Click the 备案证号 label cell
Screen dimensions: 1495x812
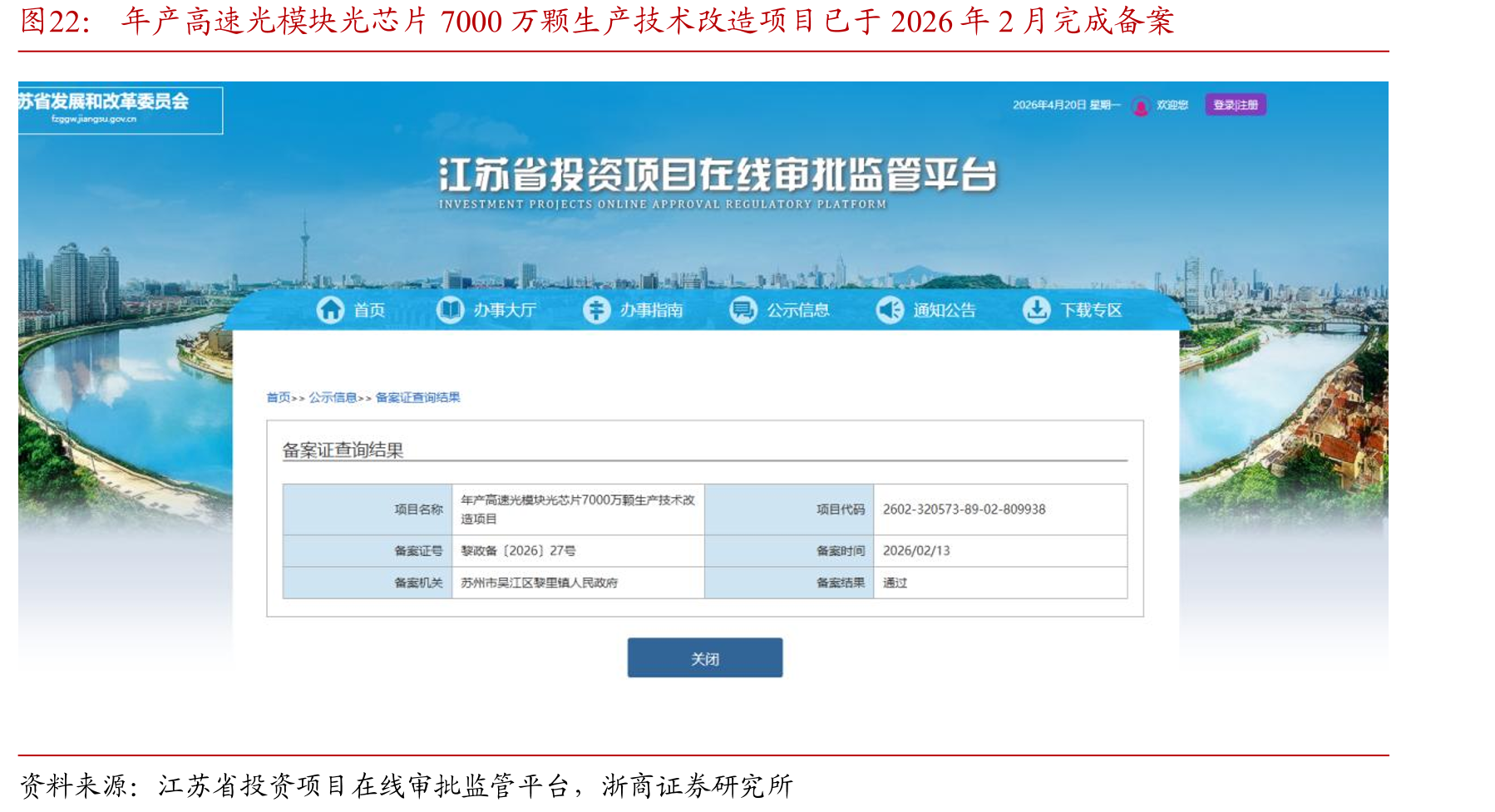368,551
